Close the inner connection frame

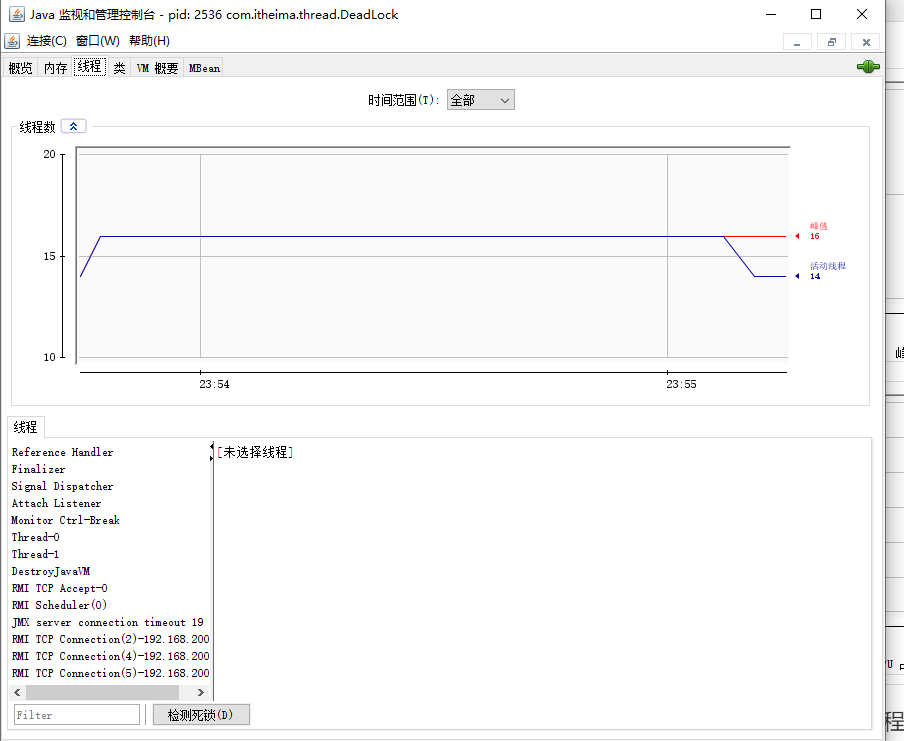point(866,41)
